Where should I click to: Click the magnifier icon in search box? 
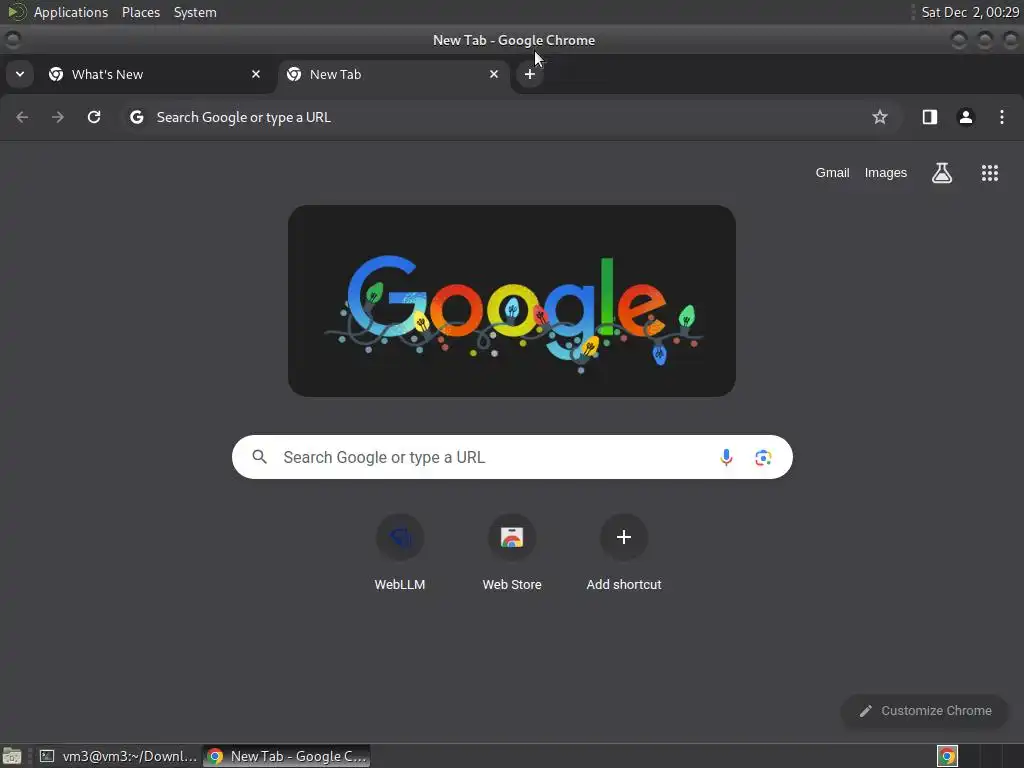(x=259, y=457)
